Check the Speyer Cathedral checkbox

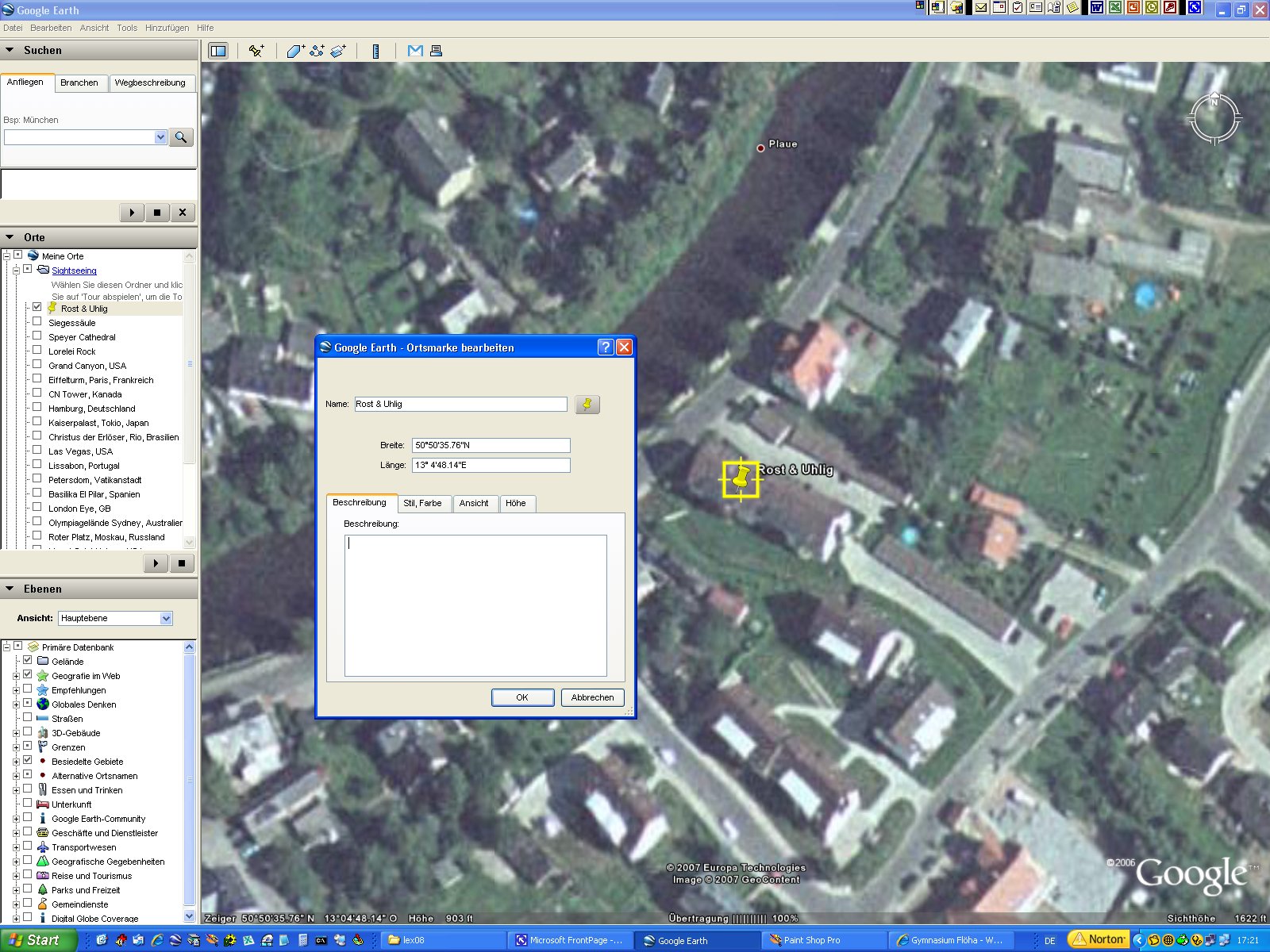tap(37, 336)
